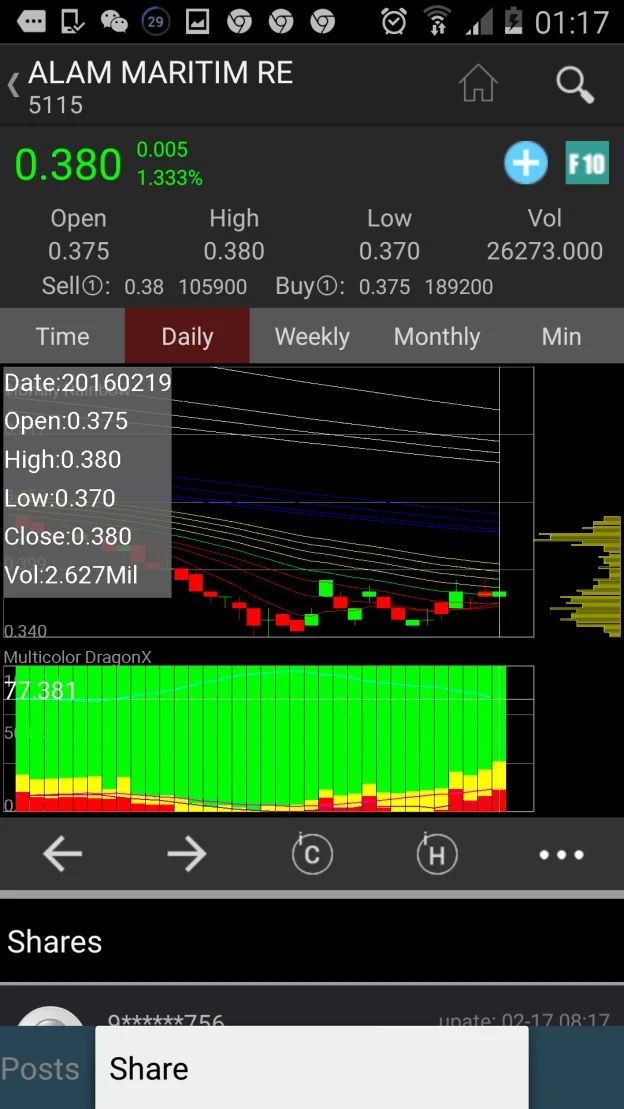The width and height of the screenshot is (624, 1109).
Task: Open the stock search magnifier
Action: pyautogui.click(x=574, y=84)
